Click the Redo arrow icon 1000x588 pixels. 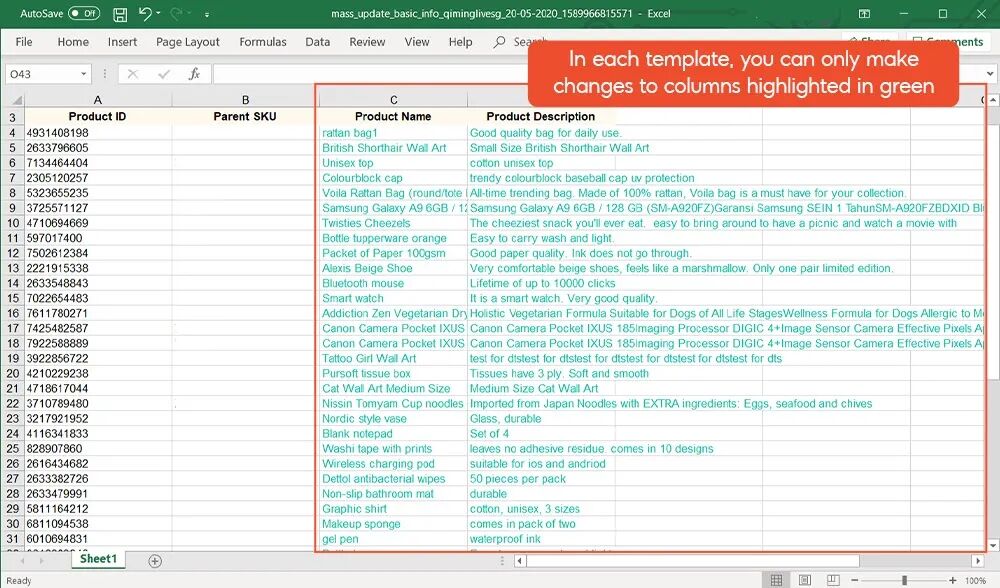pyautogui.click(x=176, y=13)
